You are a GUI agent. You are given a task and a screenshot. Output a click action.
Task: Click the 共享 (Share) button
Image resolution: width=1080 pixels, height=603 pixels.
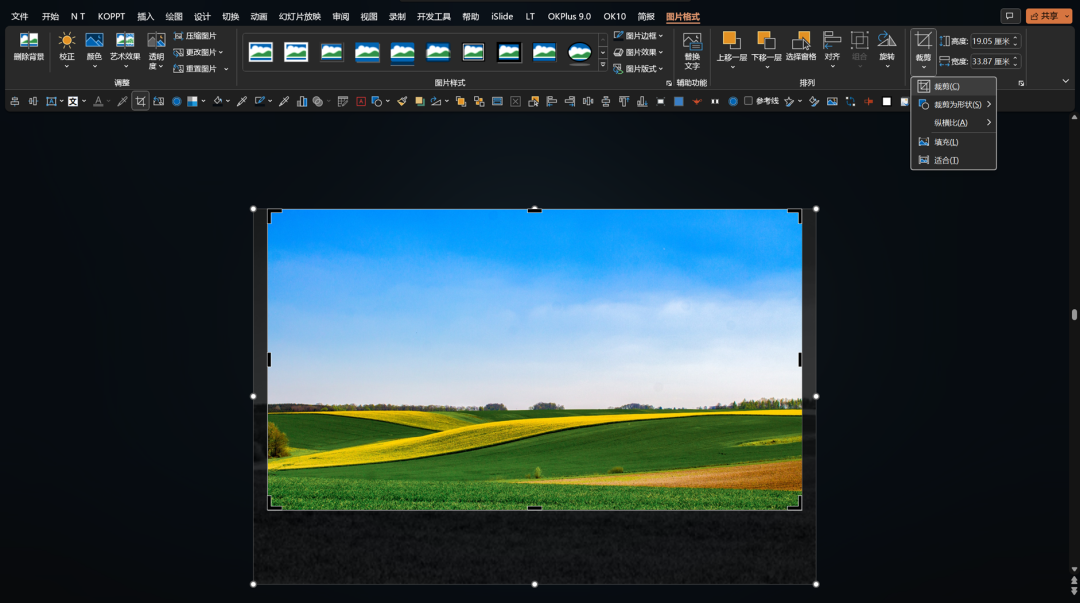1048,16
